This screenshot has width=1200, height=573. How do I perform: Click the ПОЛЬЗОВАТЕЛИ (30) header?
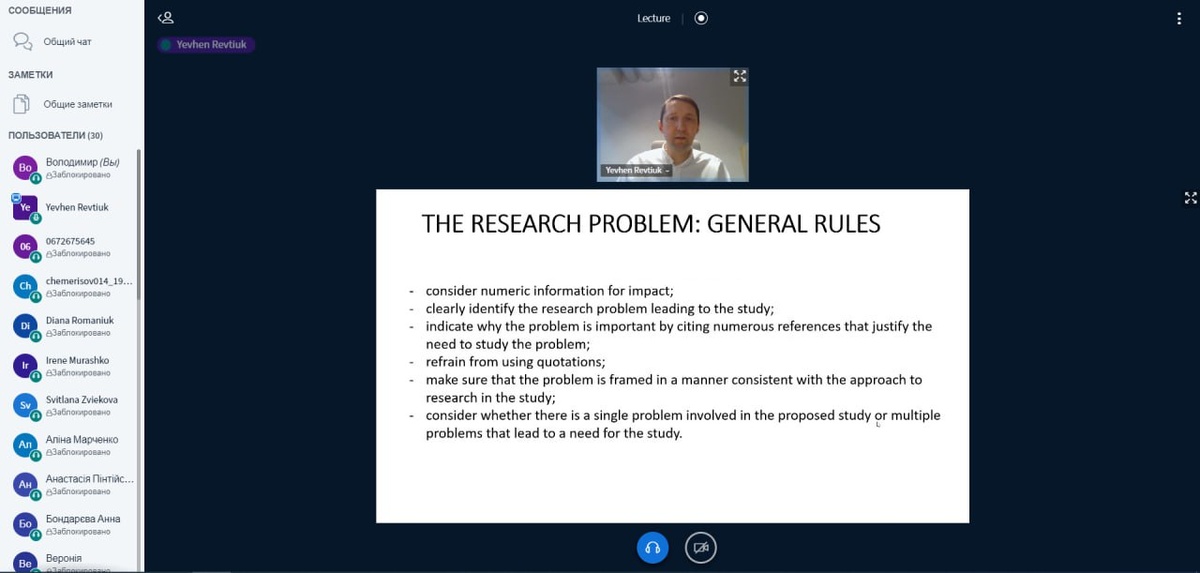[x=55, y=135]
